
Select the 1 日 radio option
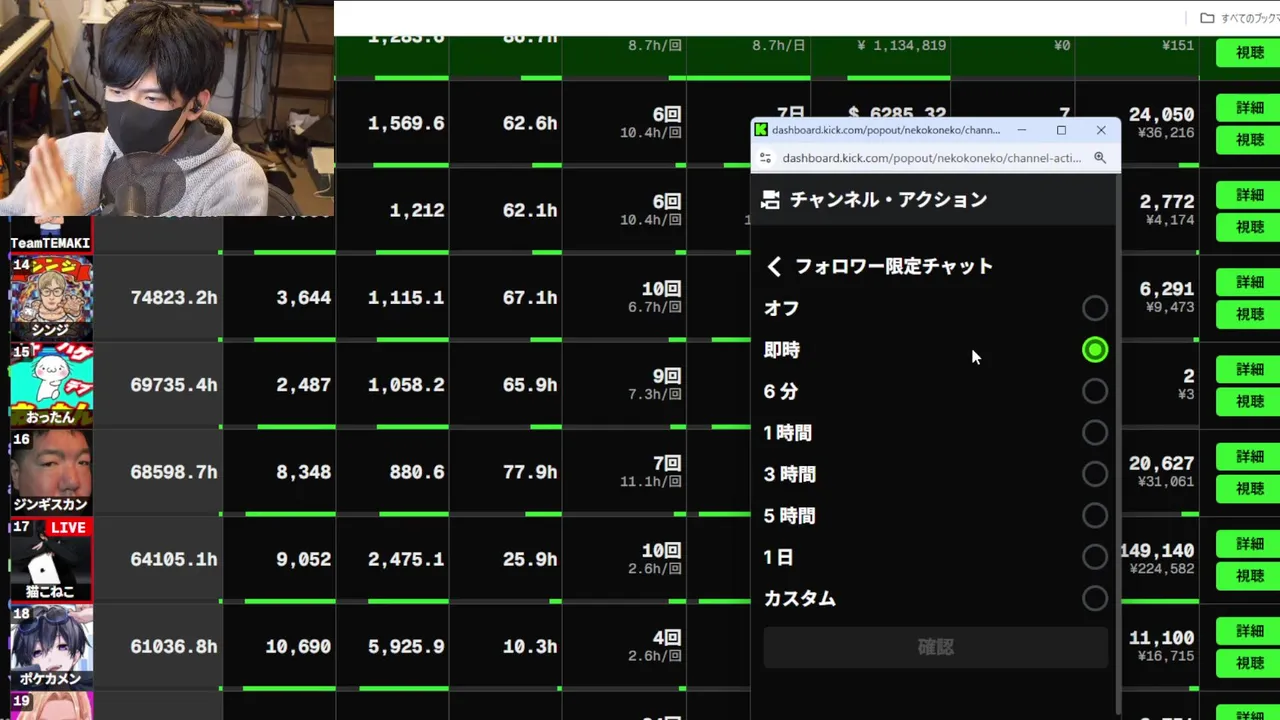(1095, 557)
